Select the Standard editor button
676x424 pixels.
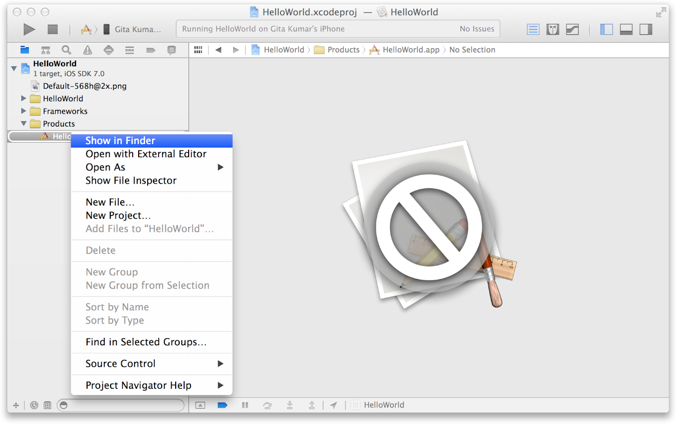click(x=533, y=29)
